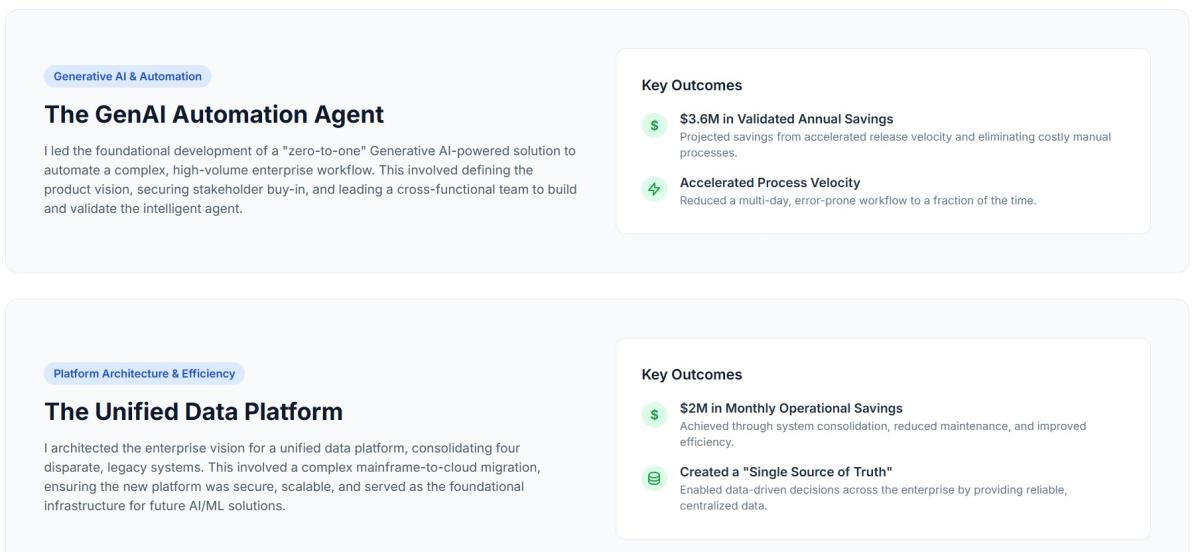Click the Key Outcomes heading in Unified Data card
This screenshot has height=552, width=1200.
coord(692,375)
